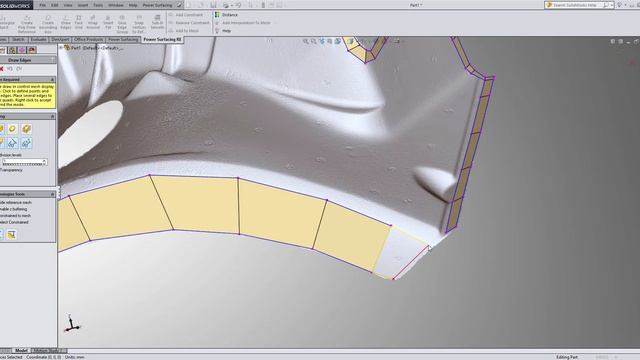This screenshot has width=640, height=360.
Task: Click Zoom to Area in view toolbar
Action: [x=313, y=41]
